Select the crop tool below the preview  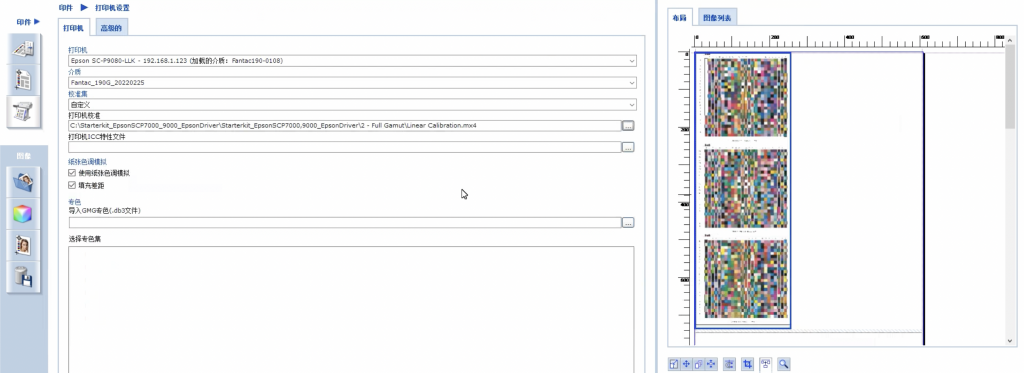(749, 365)
